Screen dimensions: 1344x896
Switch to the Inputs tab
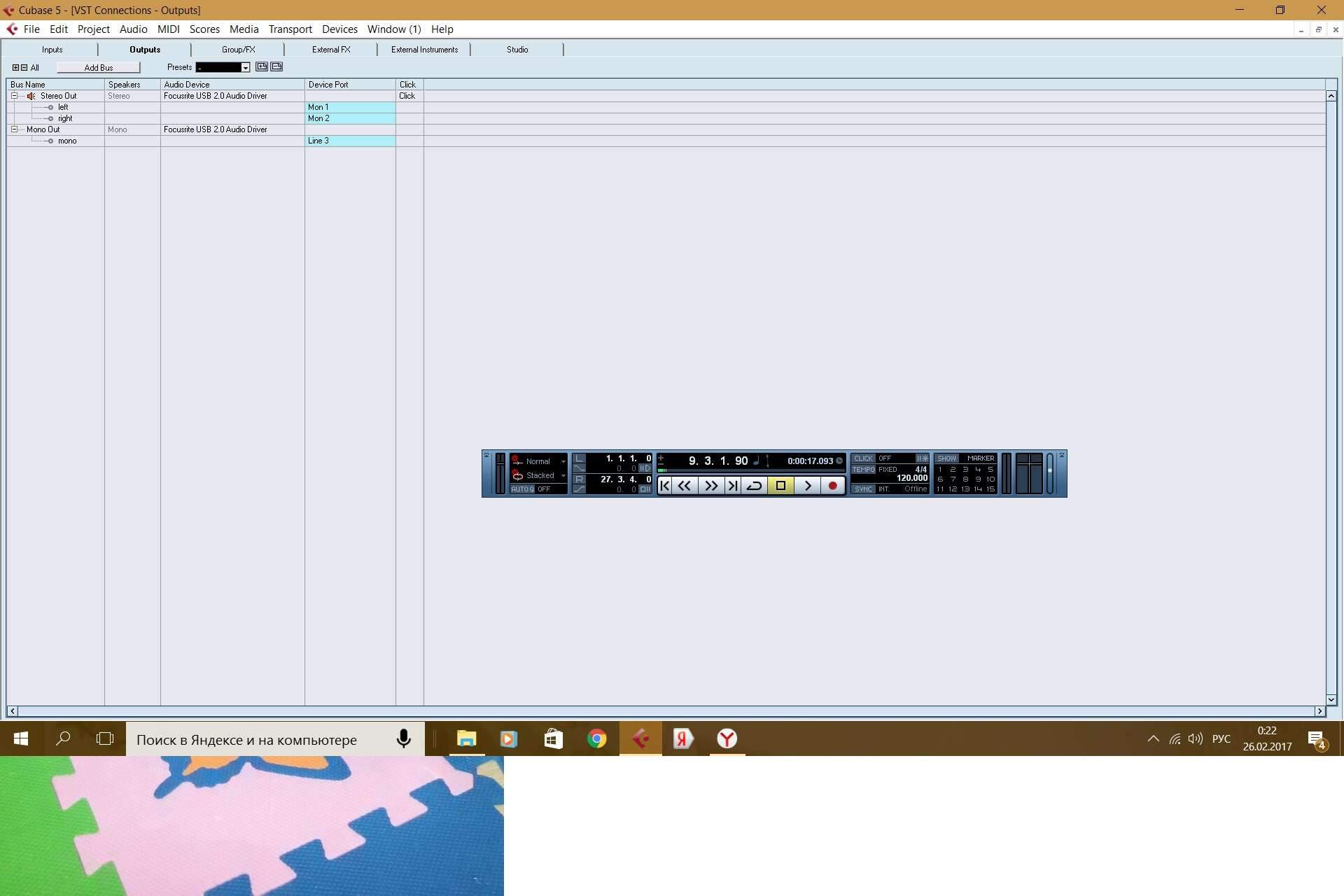tap(52, 50)
